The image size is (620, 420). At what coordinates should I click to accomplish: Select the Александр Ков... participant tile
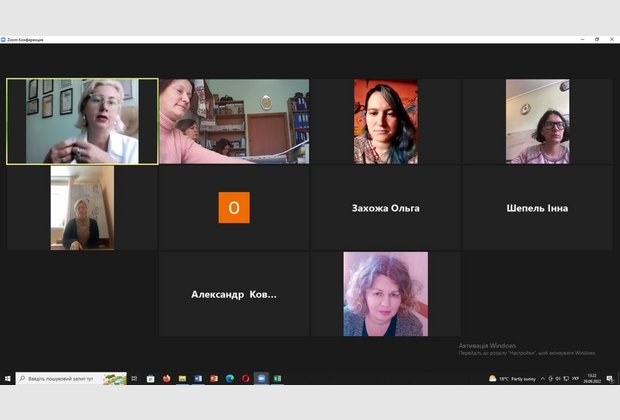click(234, 294)
